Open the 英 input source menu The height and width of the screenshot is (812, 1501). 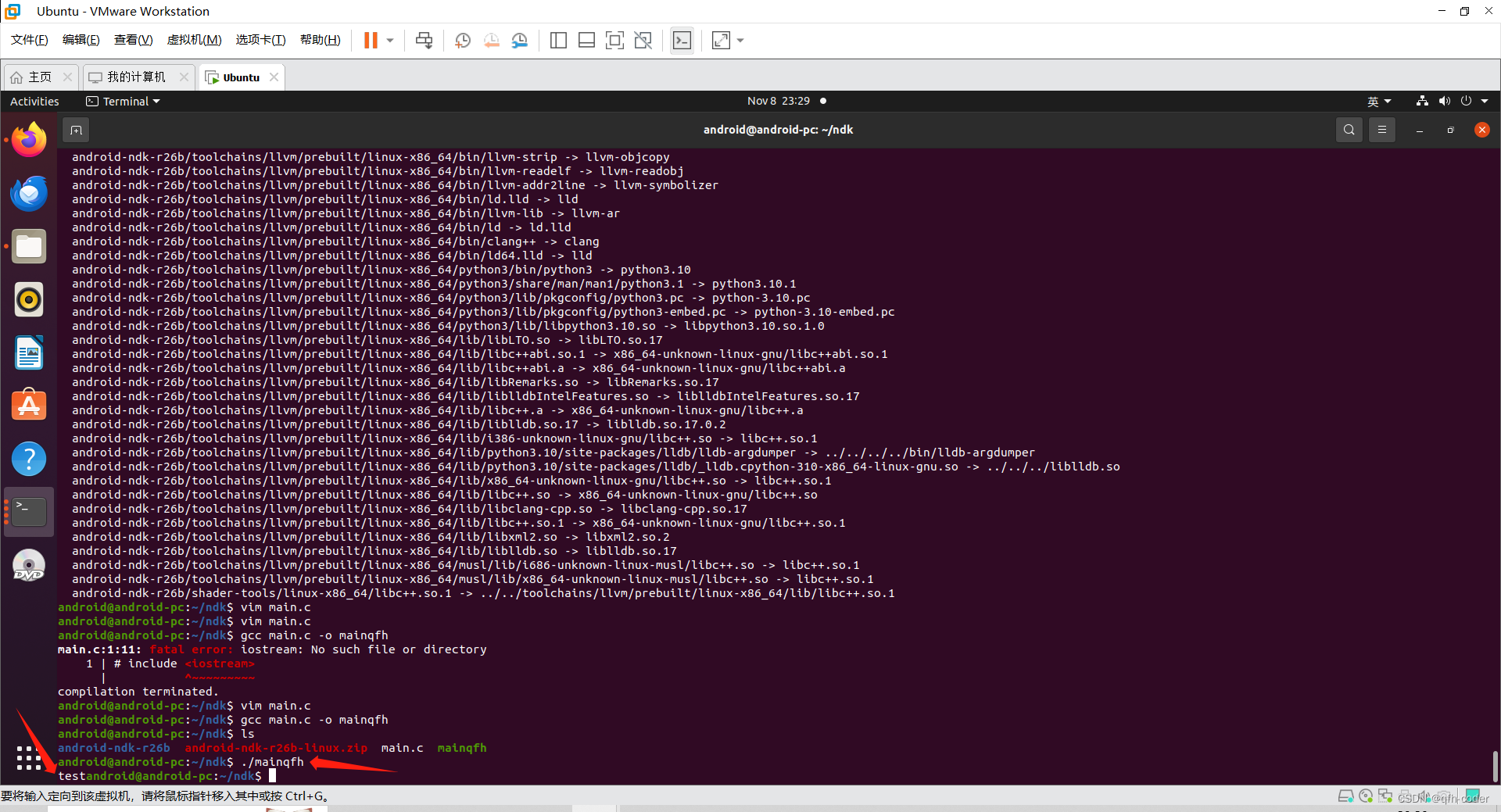coord(1379,102)
